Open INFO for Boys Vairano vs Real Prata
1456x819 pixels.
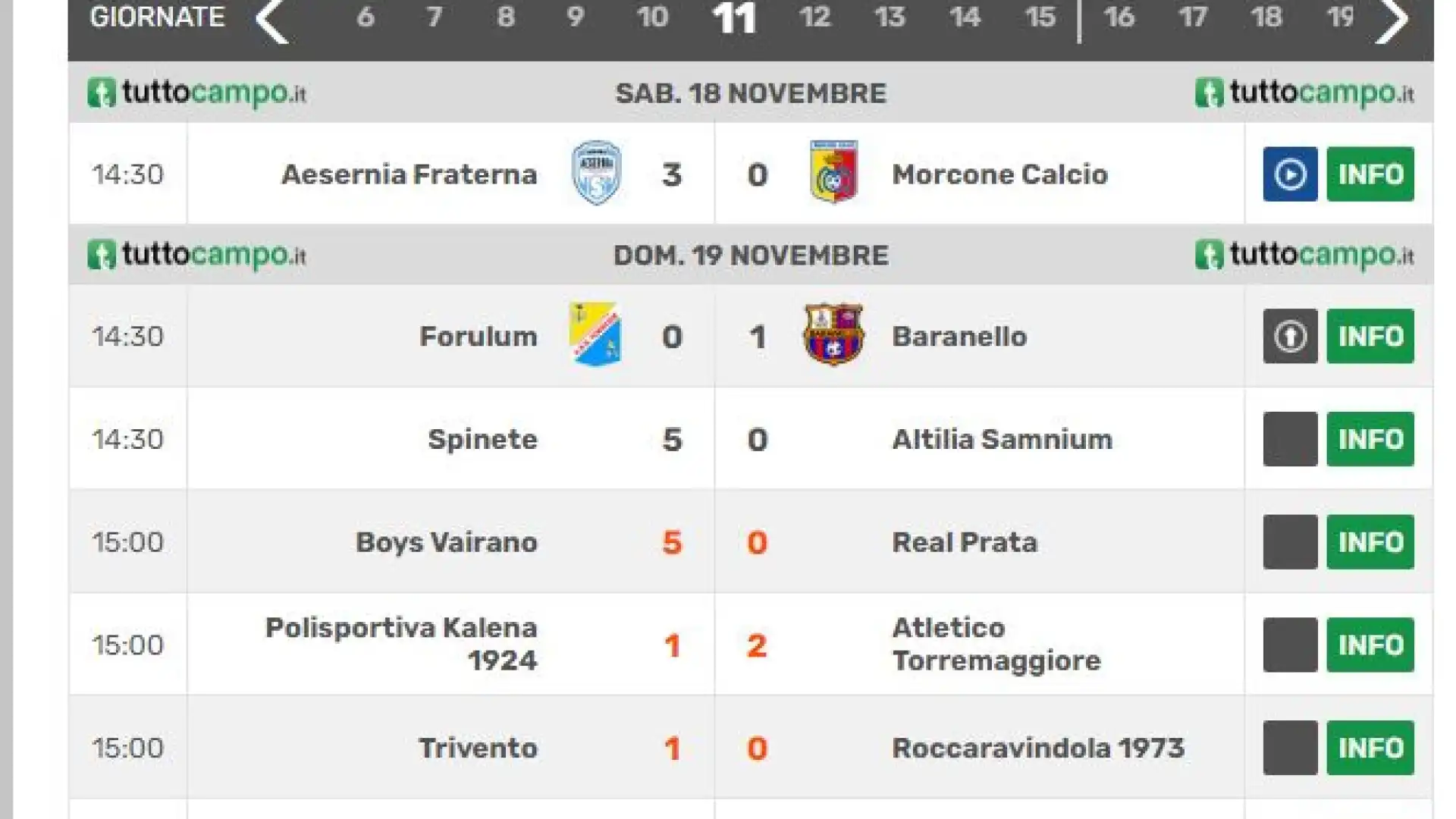[1370, 542]
